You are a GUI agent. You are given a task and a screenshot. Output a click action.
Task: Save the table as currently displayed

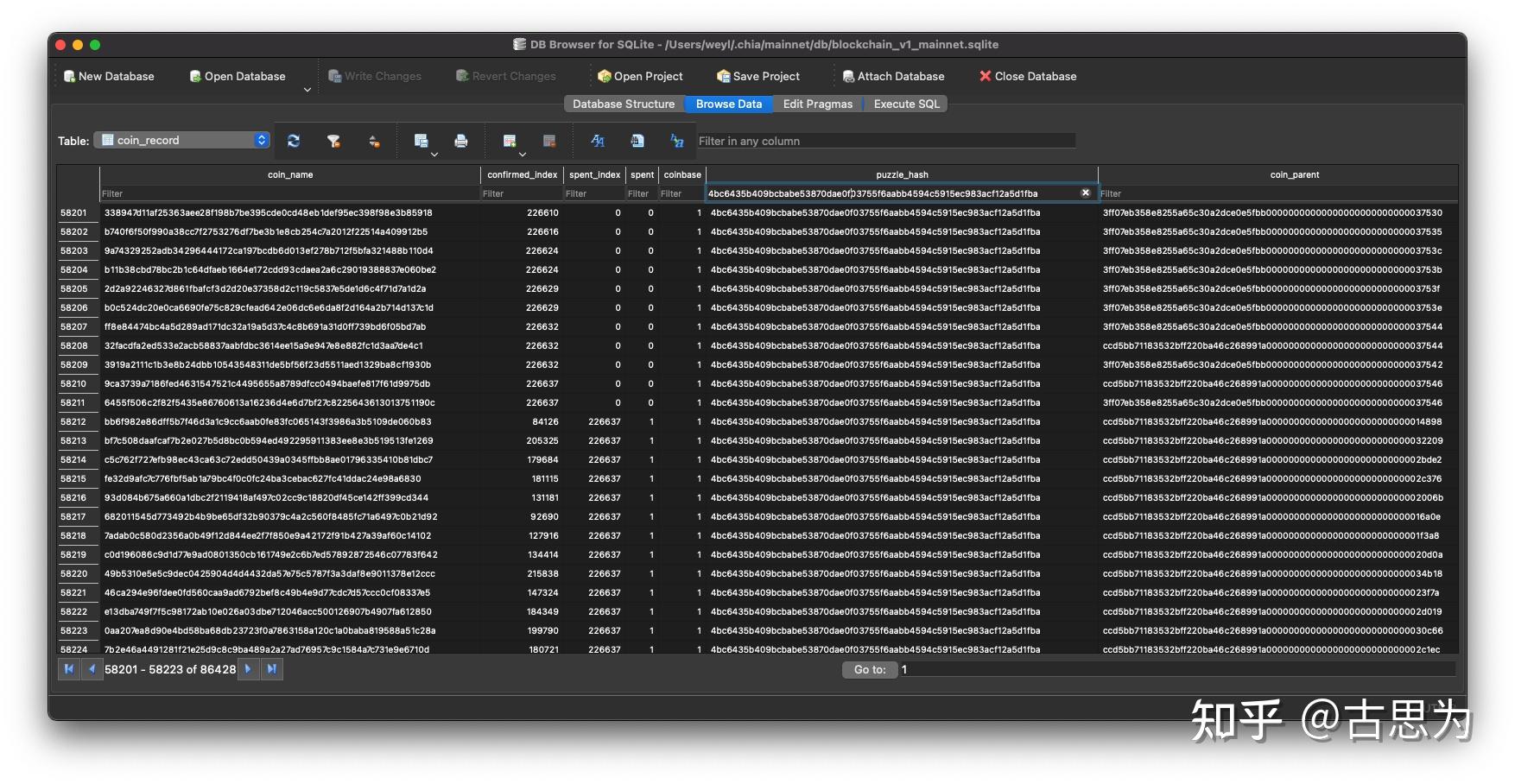[x=421, y=141]
